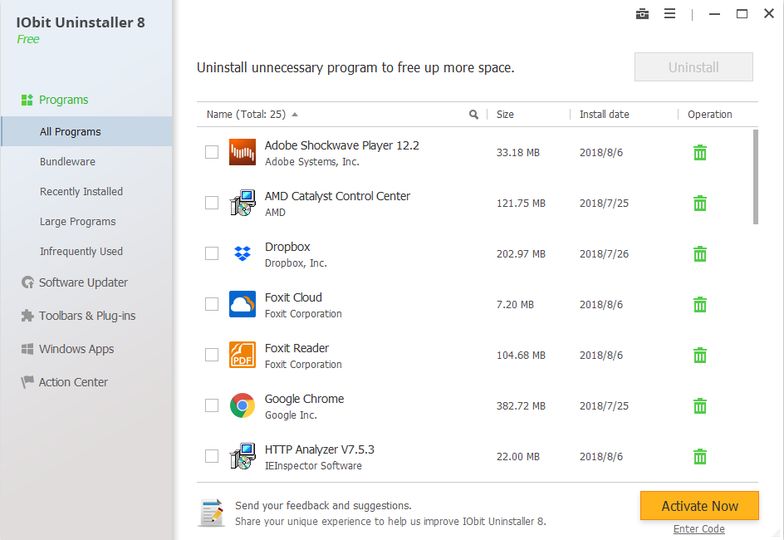The image size is (784, 540).
Task: Open the toolbox briefcase icon in title bar
Action: tap(642, 14)
